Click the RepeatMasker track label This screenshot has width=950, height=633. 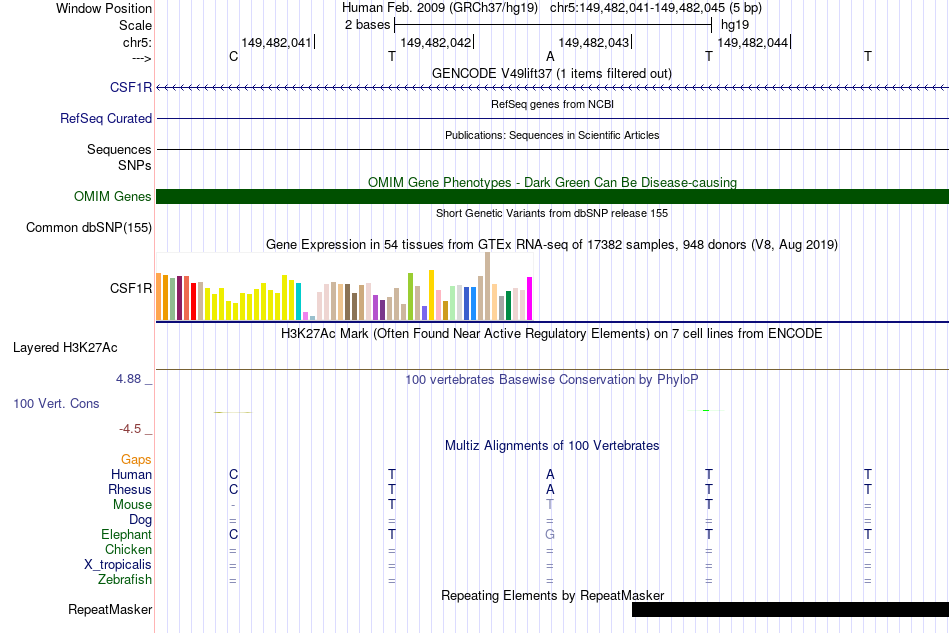110,609
